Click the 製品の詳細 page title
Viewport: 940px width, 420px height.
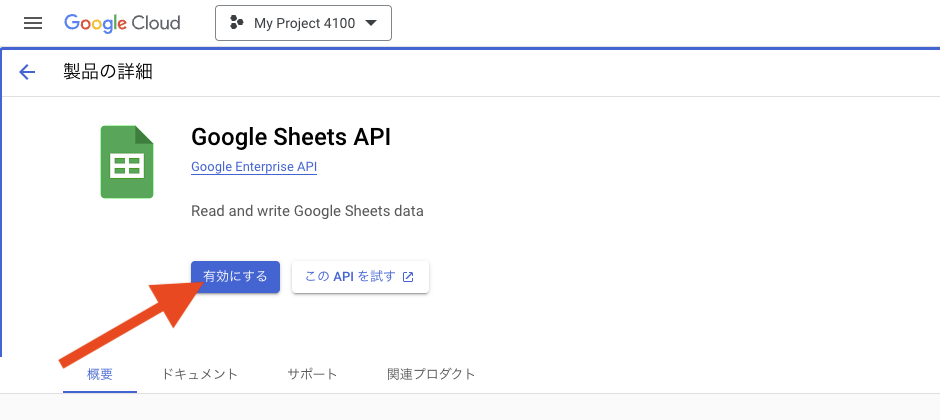click(x=108, y=72)
